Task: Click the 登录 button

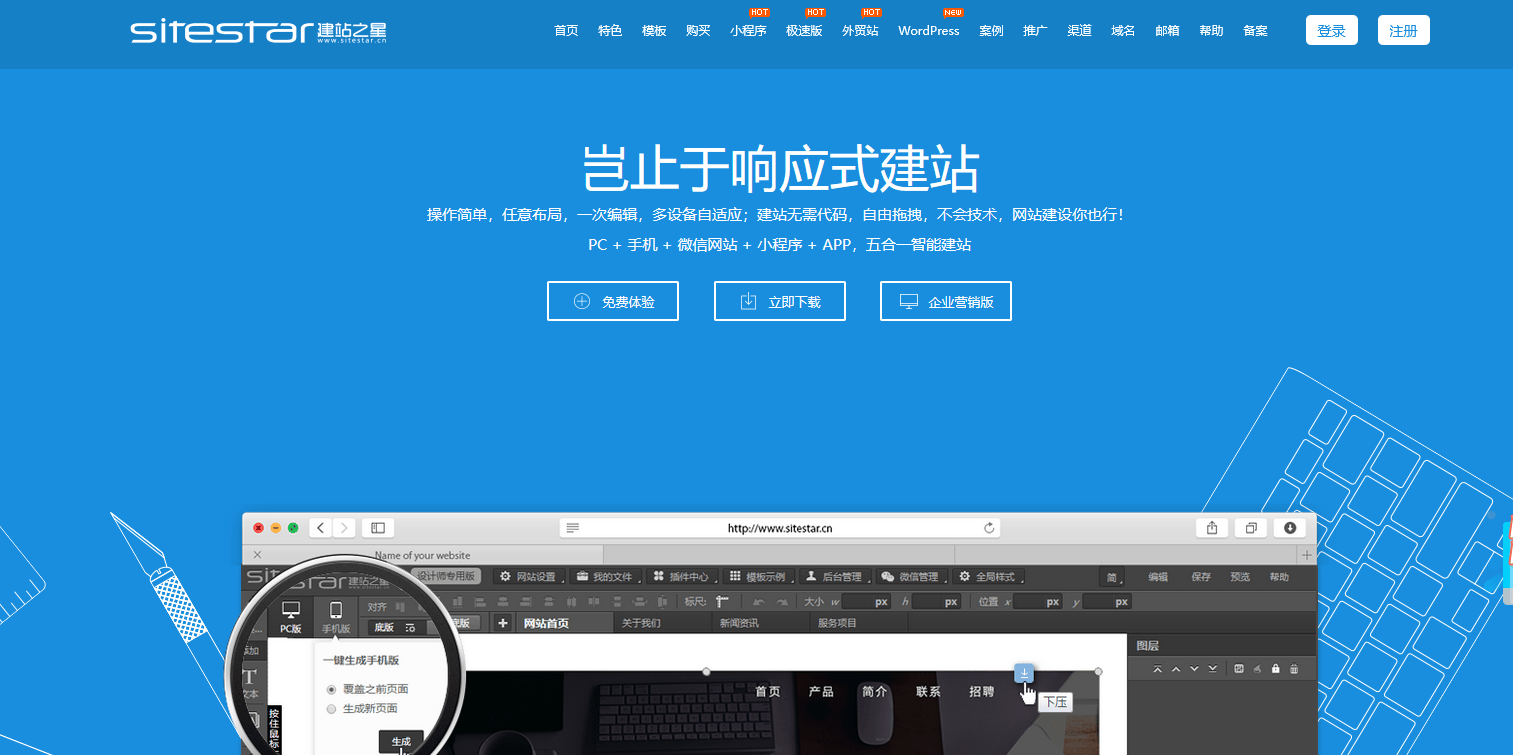Action: tap(1332, 31)
